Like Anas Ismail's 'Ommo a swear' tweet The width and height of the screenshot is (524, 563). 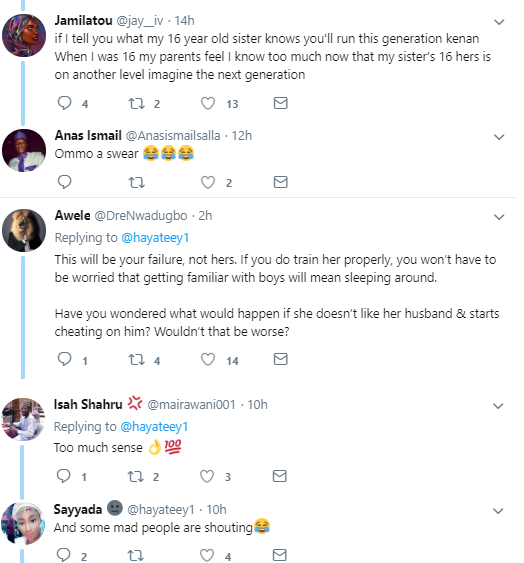click(x=208, y=182)
